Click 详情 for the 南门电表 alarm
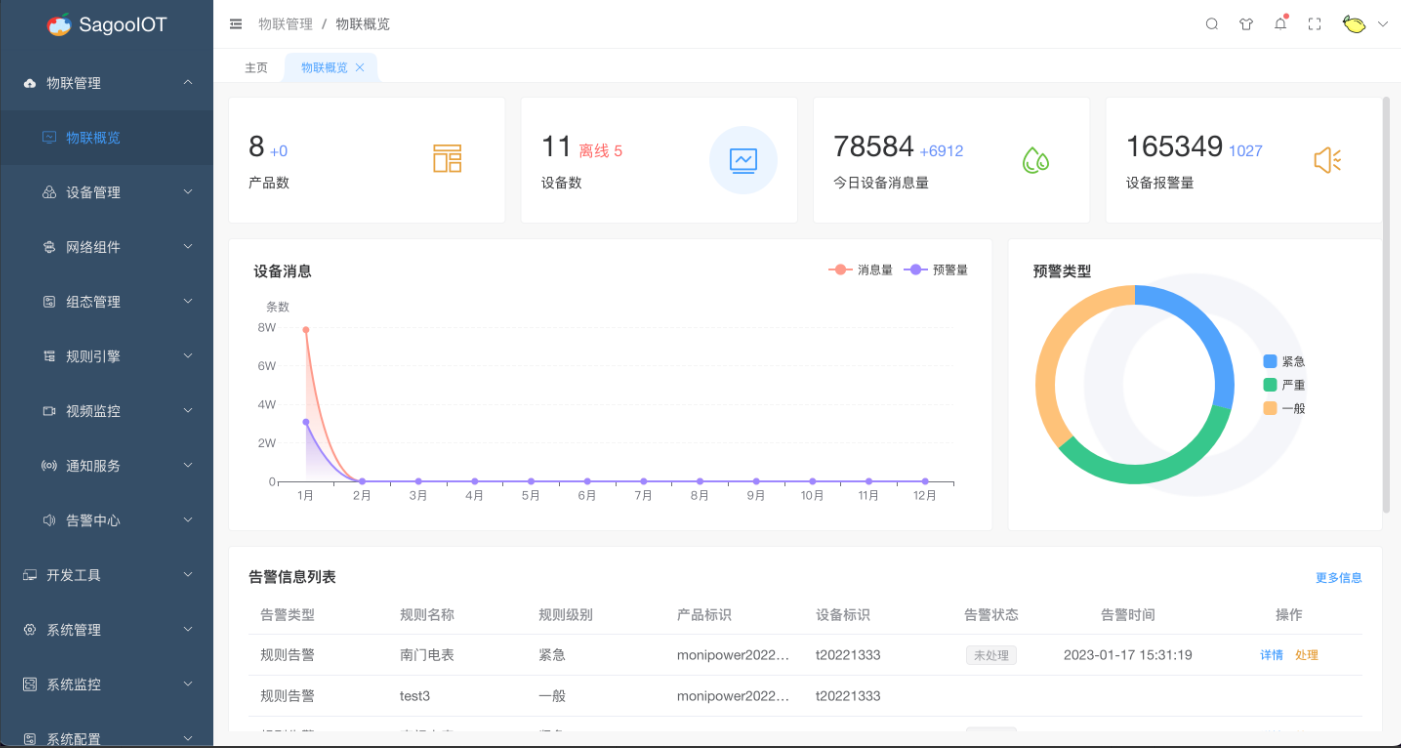This screenshot has width=1401, height=748. [x=1271, y=655]
